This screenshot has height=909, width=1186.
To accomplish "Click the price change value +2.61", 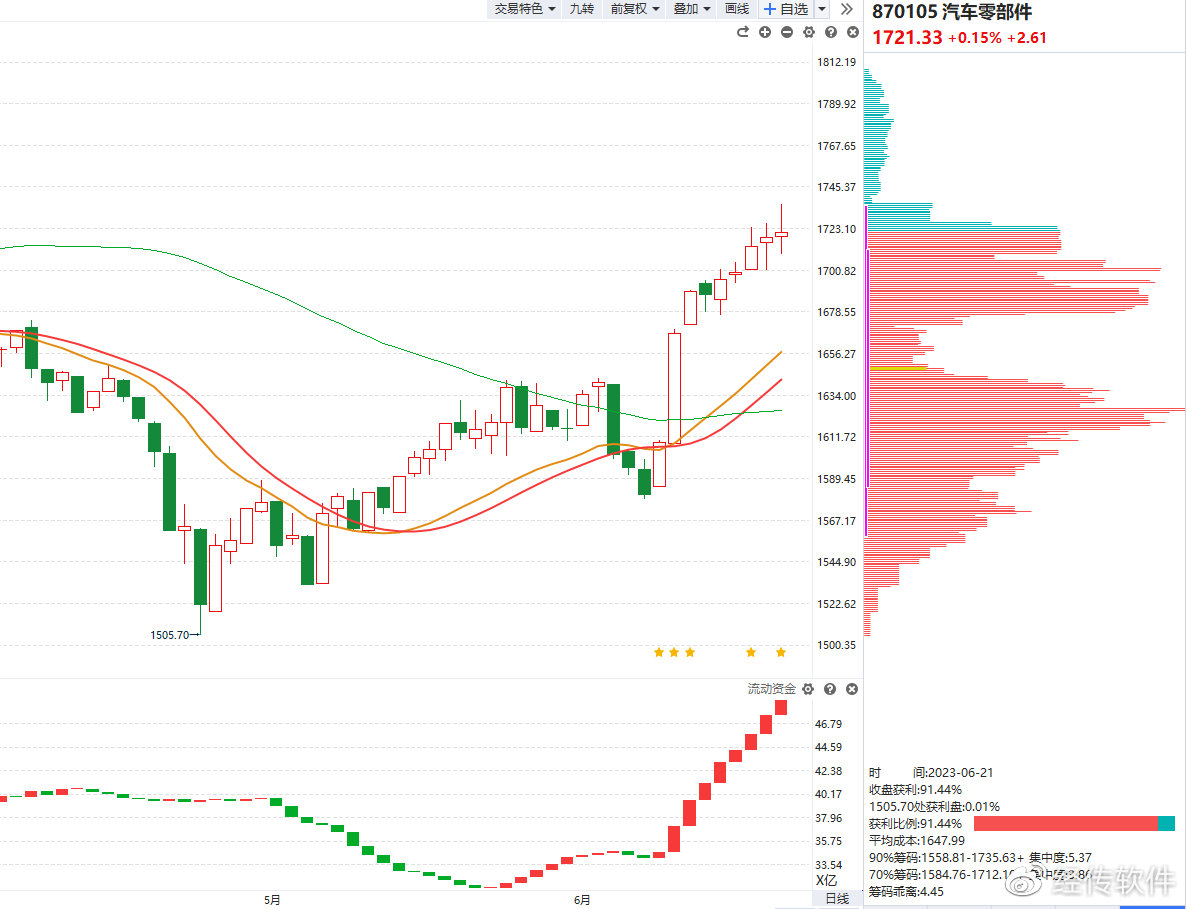I will (x=1027, y=38).
